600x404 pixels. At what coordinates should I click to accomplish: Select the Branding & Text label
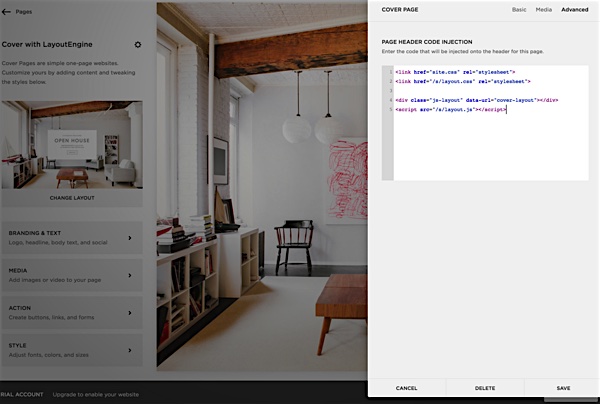pos(35,233)
